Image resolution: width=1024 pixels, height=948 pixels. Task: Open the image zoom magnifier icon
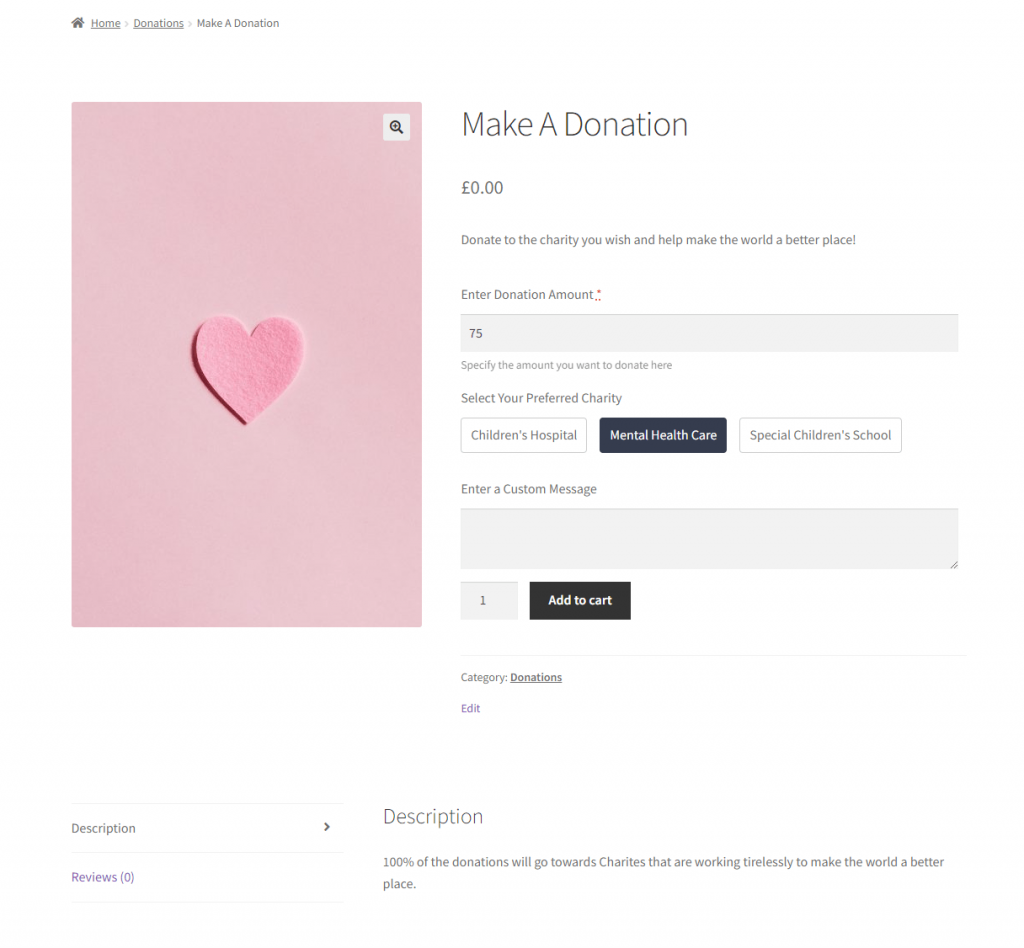point(396,127)
